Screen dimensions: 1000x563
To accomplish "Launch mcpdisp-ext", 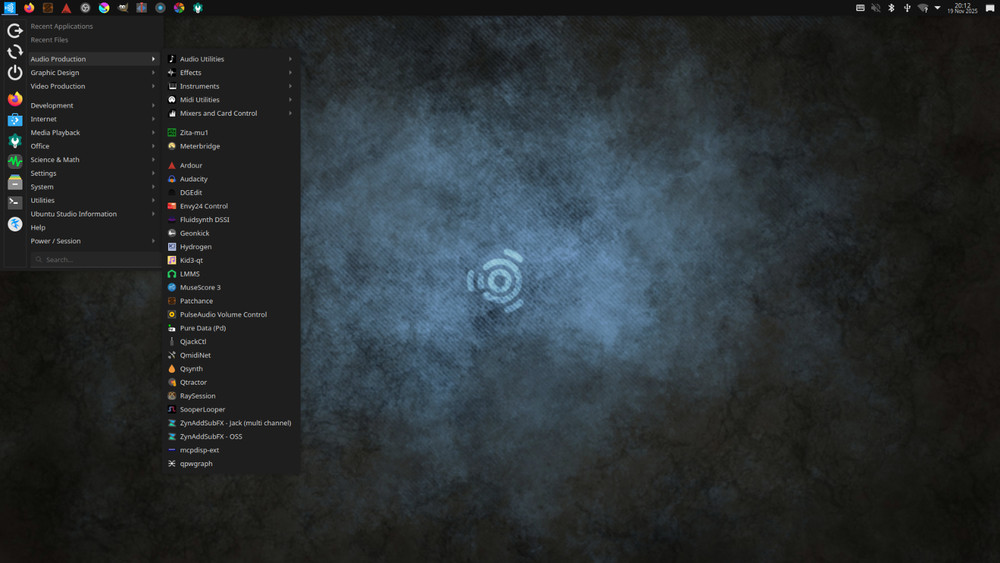I will point(231,450).
